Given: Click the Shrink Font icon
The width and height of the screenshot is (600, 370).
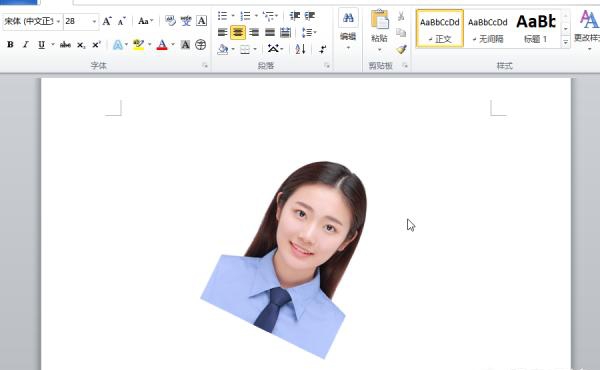Looking at the screenshot, I should [122, 21].
